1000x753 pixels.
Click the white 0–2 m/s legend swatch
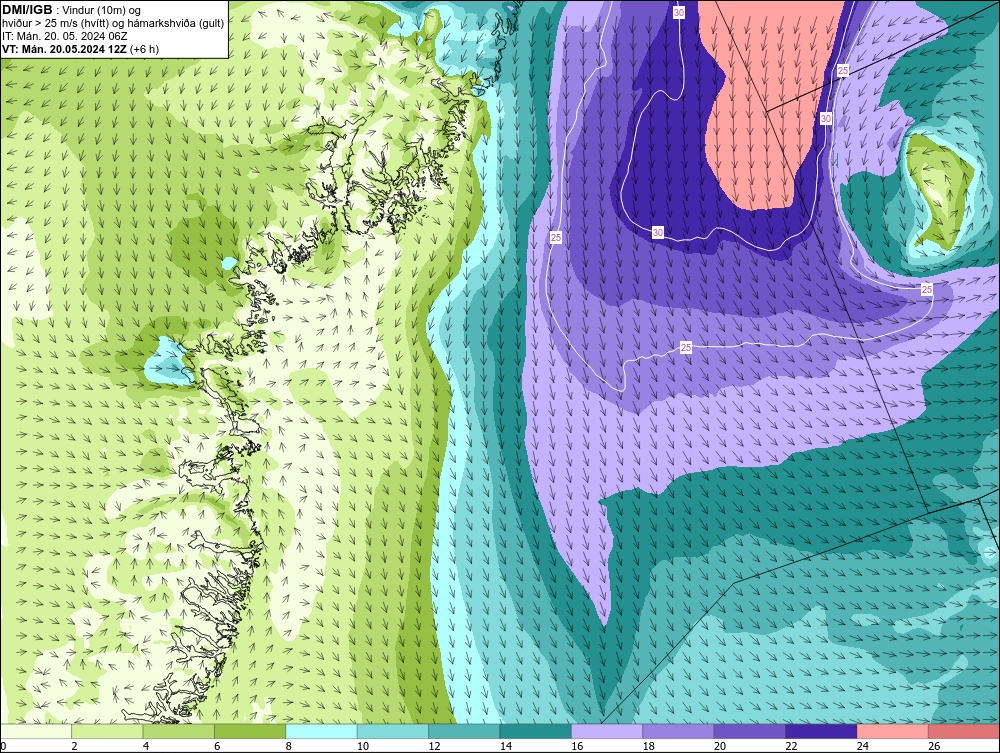[x=36, y=731]
